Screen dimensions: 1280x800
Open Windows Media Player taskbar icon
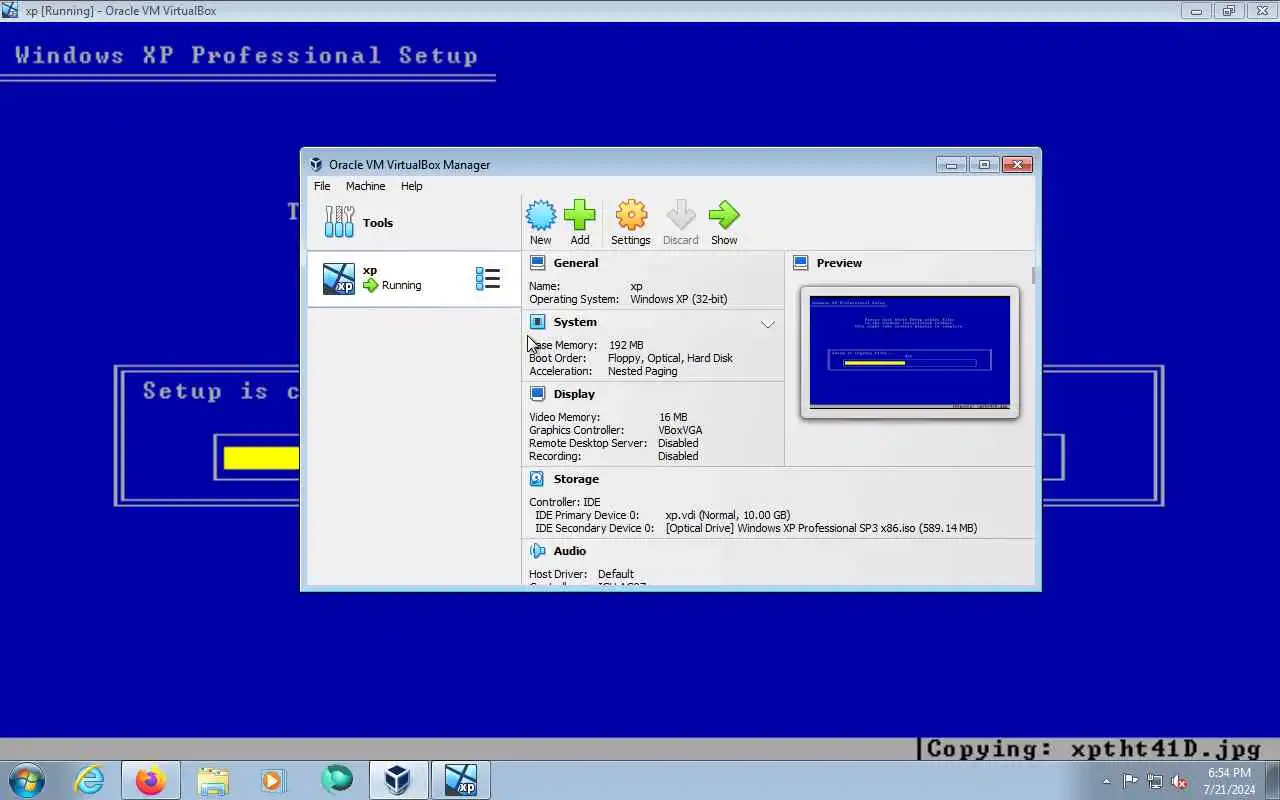pyautogui.click(x=274, y=780)
